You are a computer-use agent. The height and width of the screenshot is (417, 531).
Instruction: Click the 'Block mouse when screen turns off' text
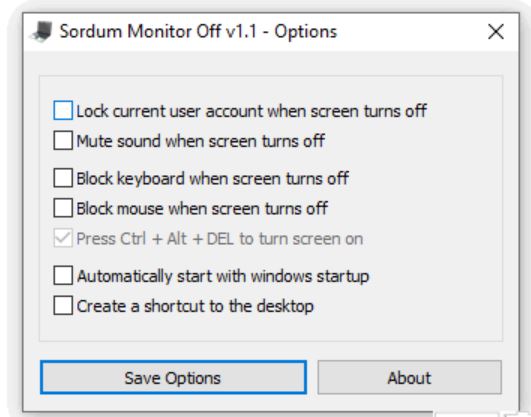pyautogui.click(x=202, y=209)
